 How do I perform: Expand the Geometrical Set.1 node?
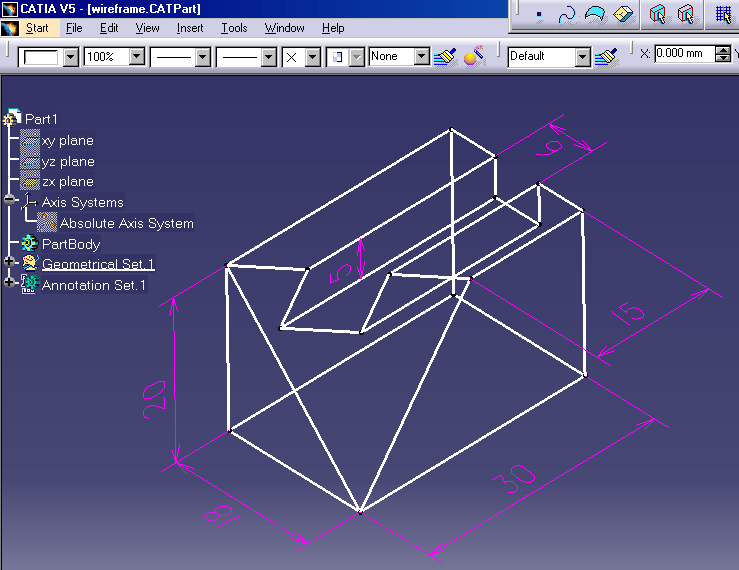coord(9,261)
